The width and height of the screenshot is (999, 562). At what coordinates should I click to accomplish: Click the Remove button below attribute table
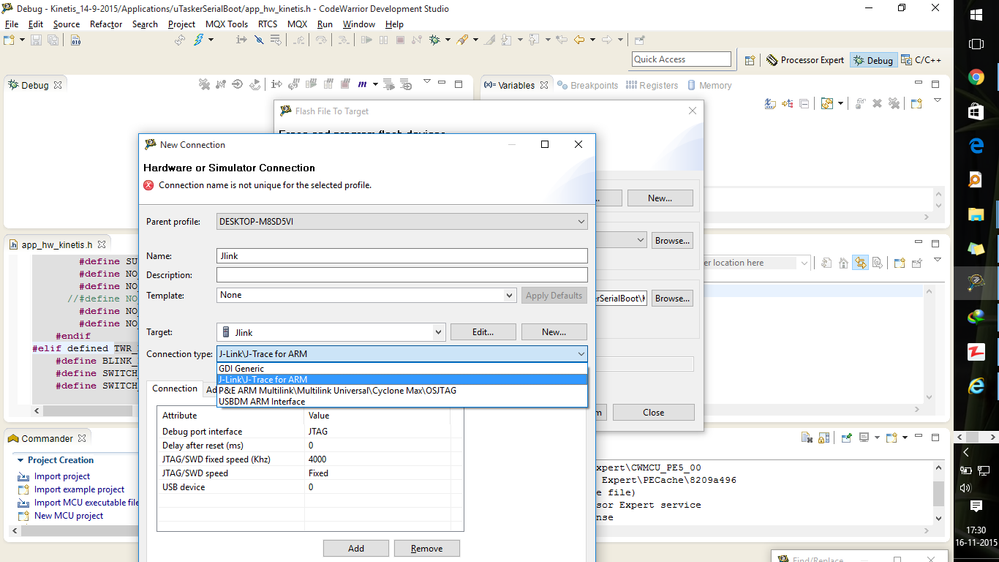[x=426, y=549]
